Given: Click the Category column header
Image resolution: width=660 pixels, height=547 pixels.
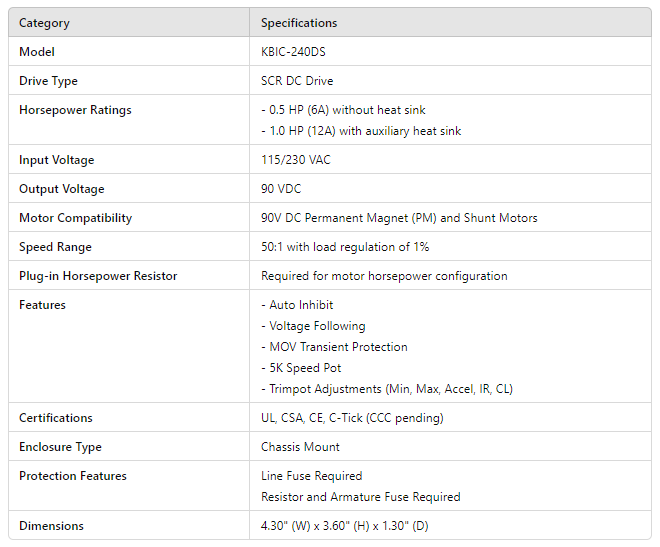Looking at the screenshot, I should point(44,23).
